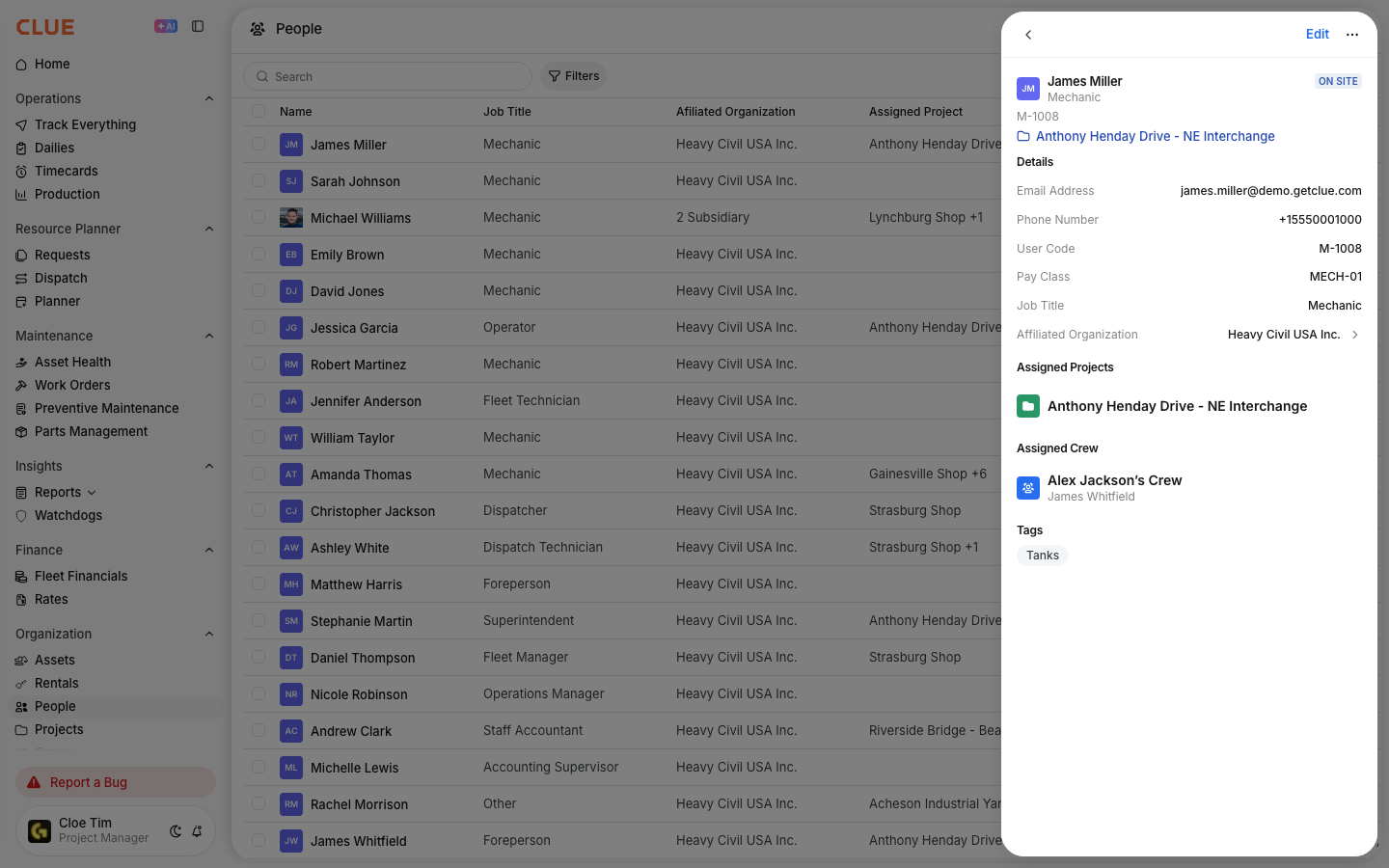Click Edit in the detail panel

pyautogui.click(x=1318, y=35)
